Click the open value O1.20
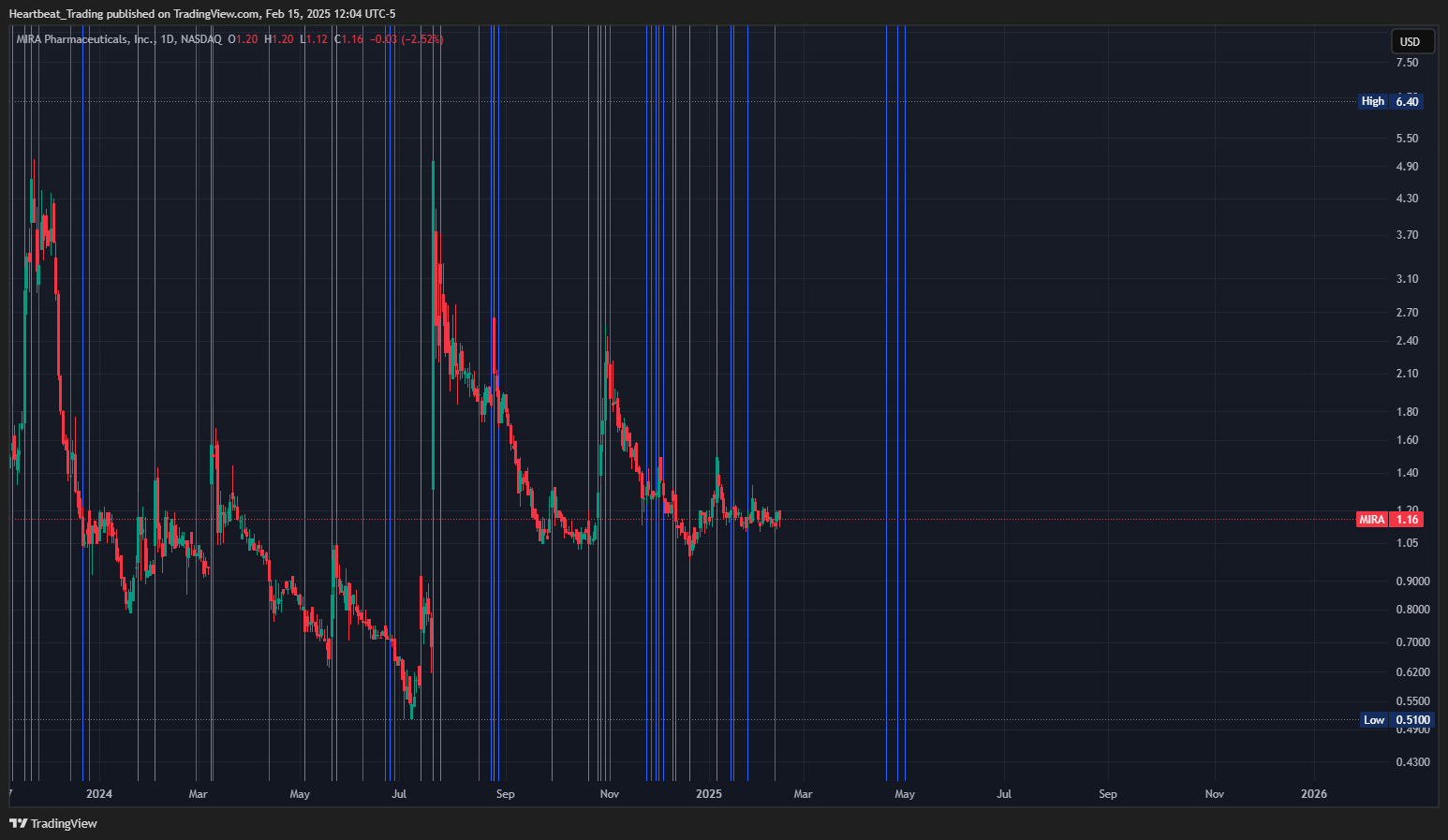 click(243, 39)
